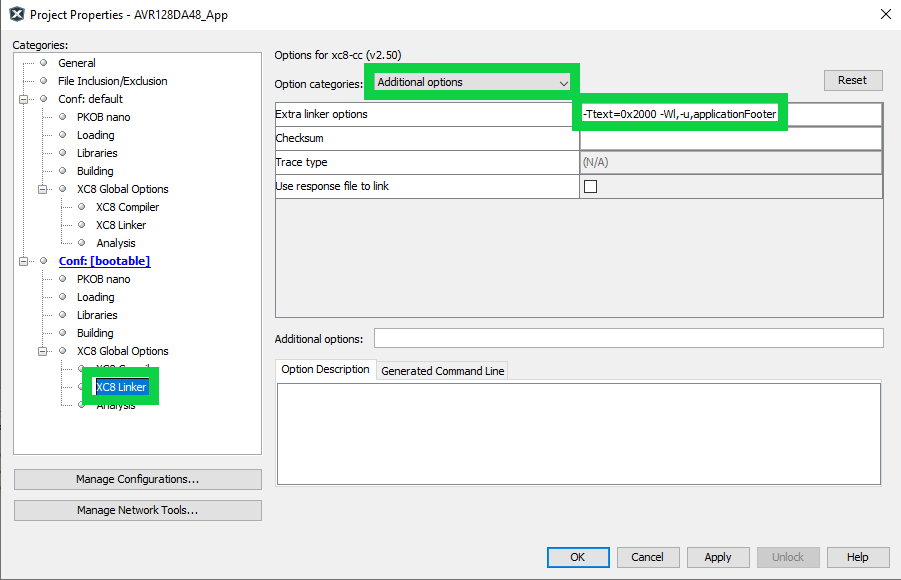Open Manage Network Tools
901x580 pixels.
pyautogui.click(x=137, y=510)
